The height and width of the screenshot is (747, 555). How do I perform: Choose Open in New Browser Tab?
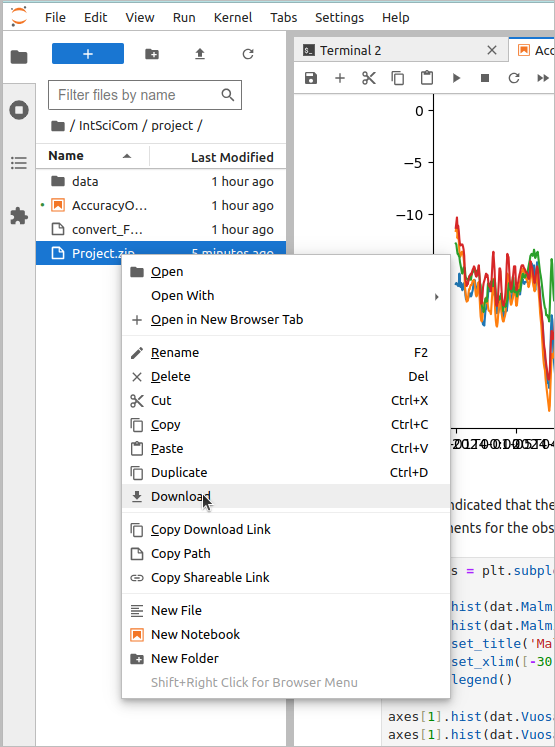tap(286, 320)
